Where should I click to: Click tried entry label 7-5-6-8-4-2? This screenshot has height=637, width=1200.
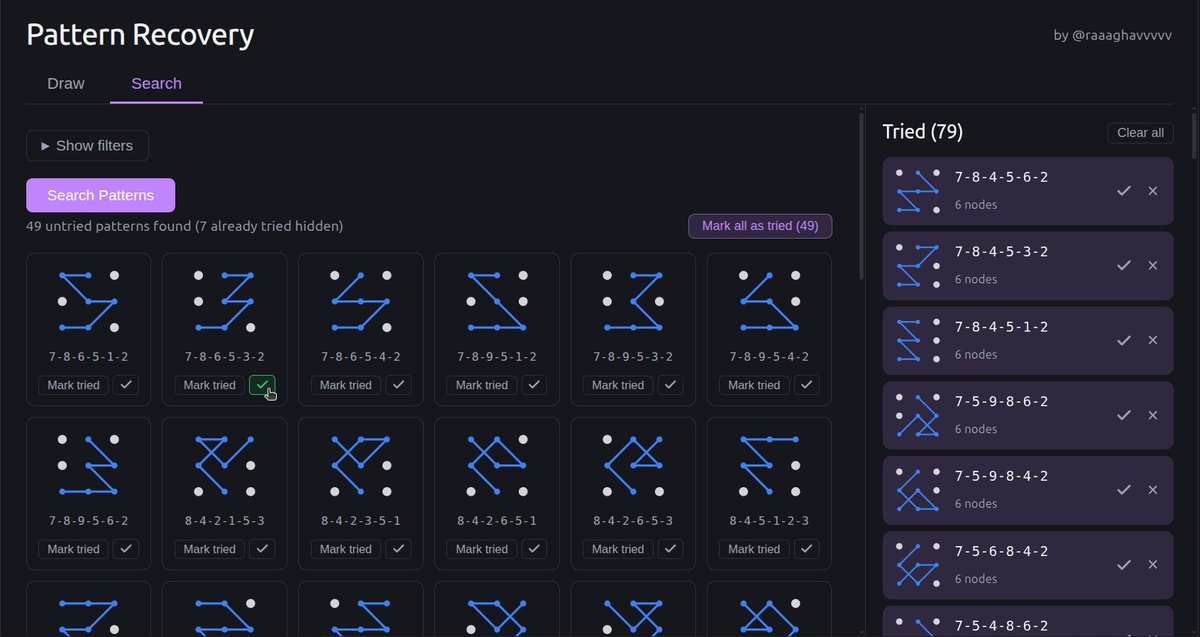tap(1001, 551)
